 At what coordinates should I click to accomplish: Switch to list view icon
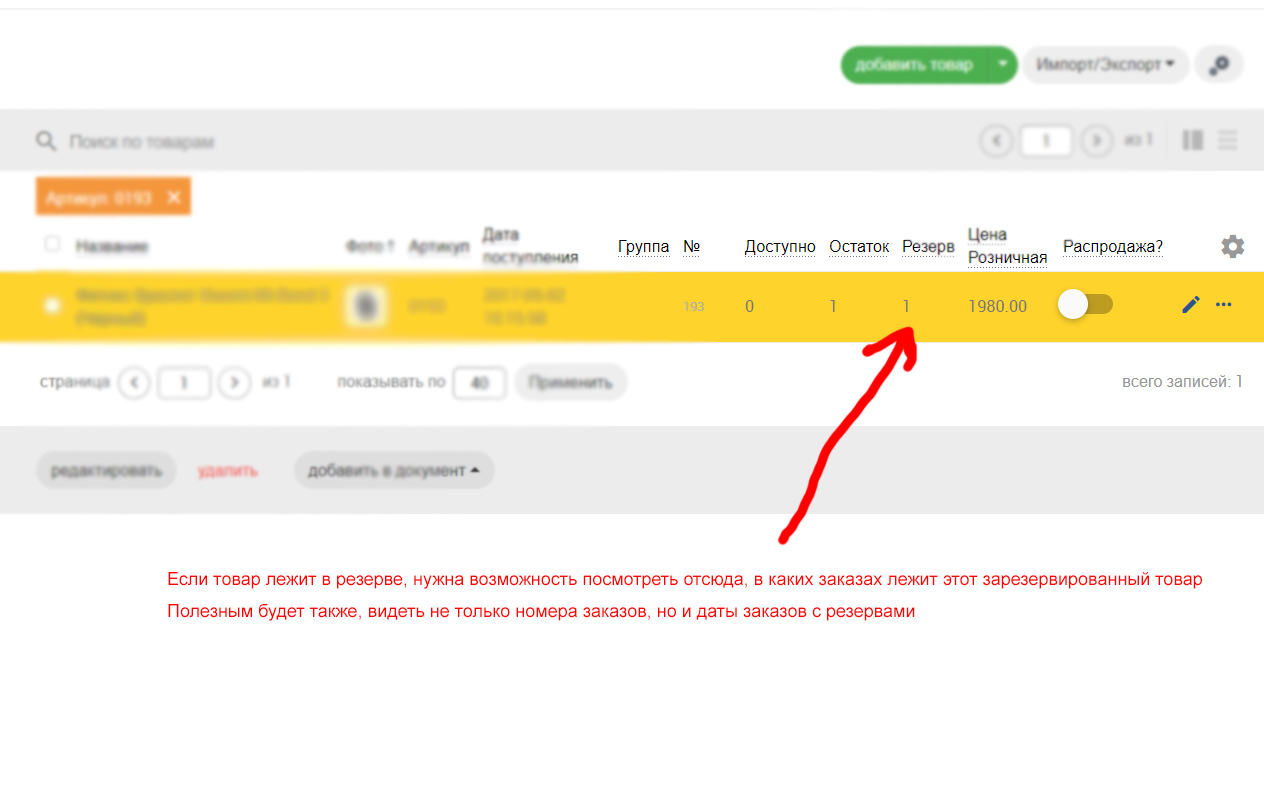tap(1228, 141)
